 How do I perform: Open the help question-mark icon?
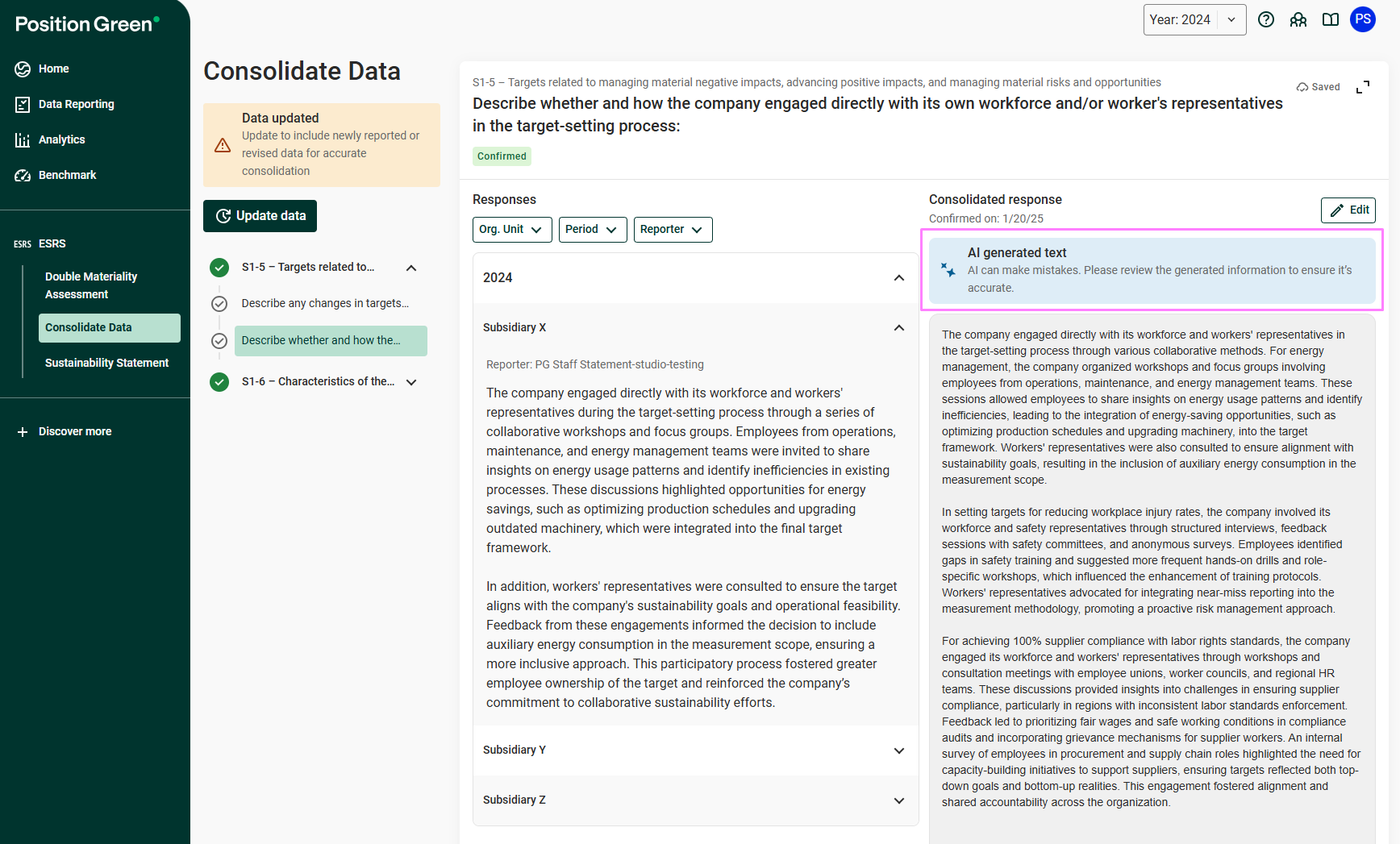pos(1266,20)
